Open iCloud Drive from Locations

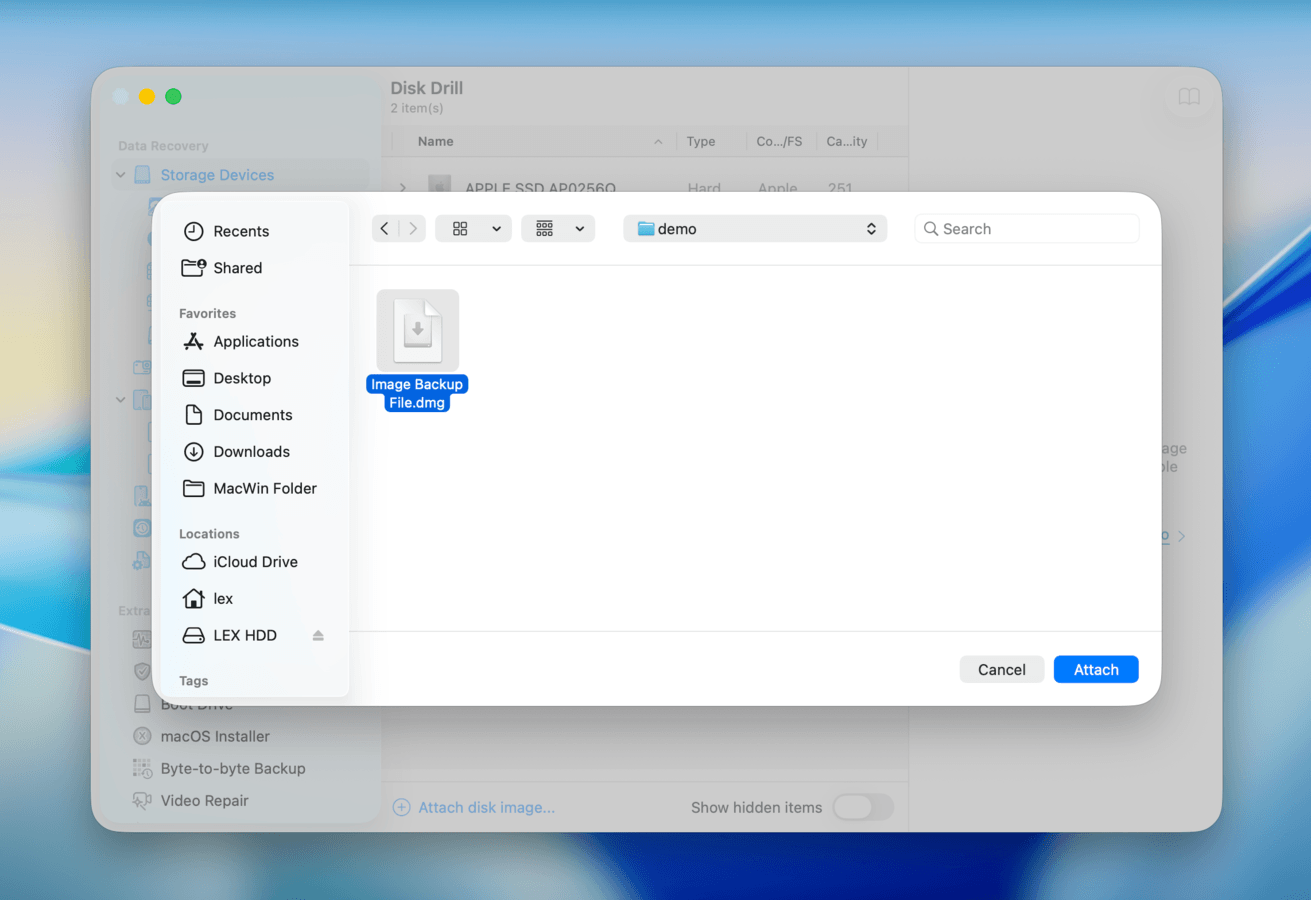point(255,561)
